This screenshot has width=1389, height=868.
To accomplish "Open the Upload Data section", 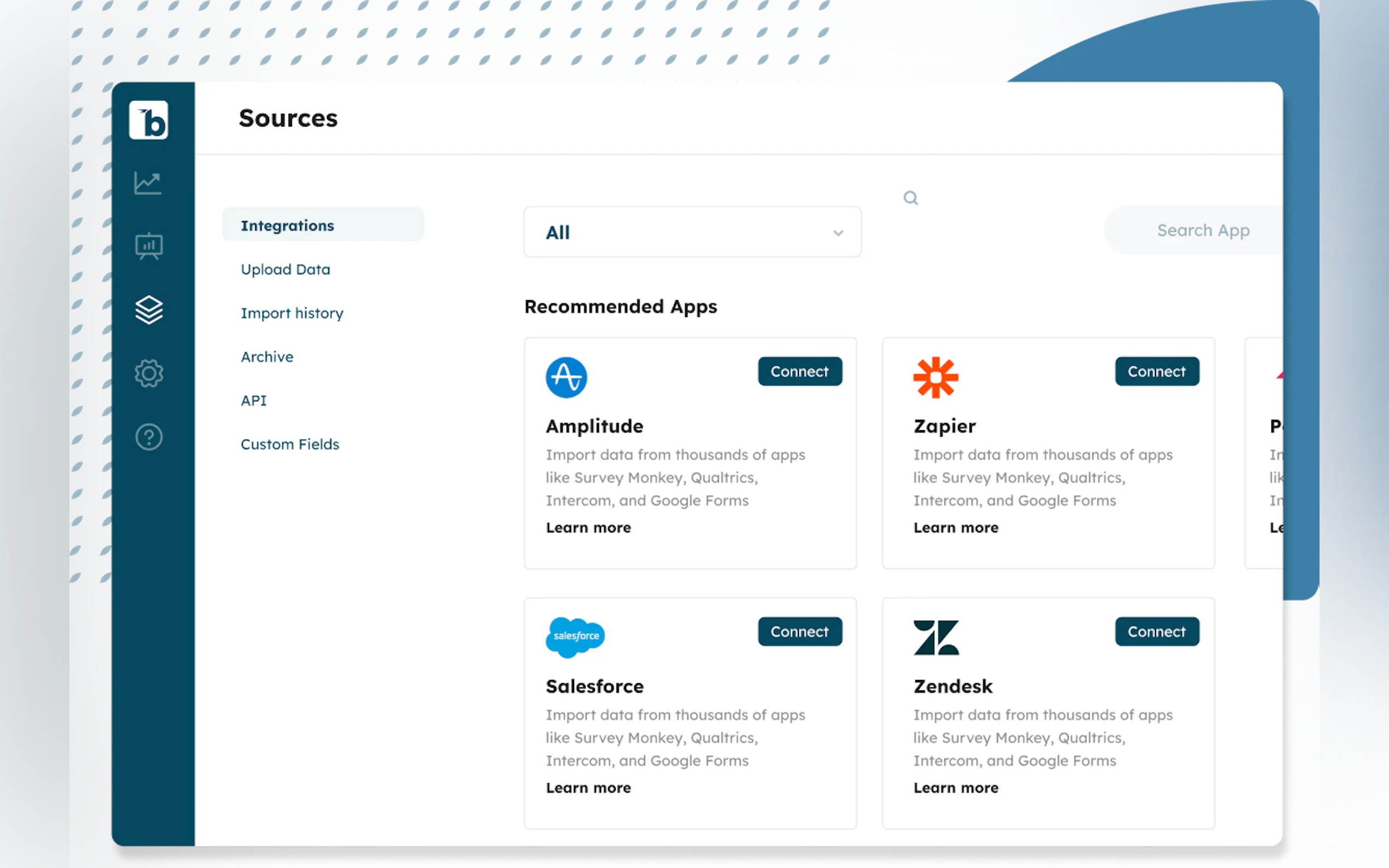I will (285, 269).
